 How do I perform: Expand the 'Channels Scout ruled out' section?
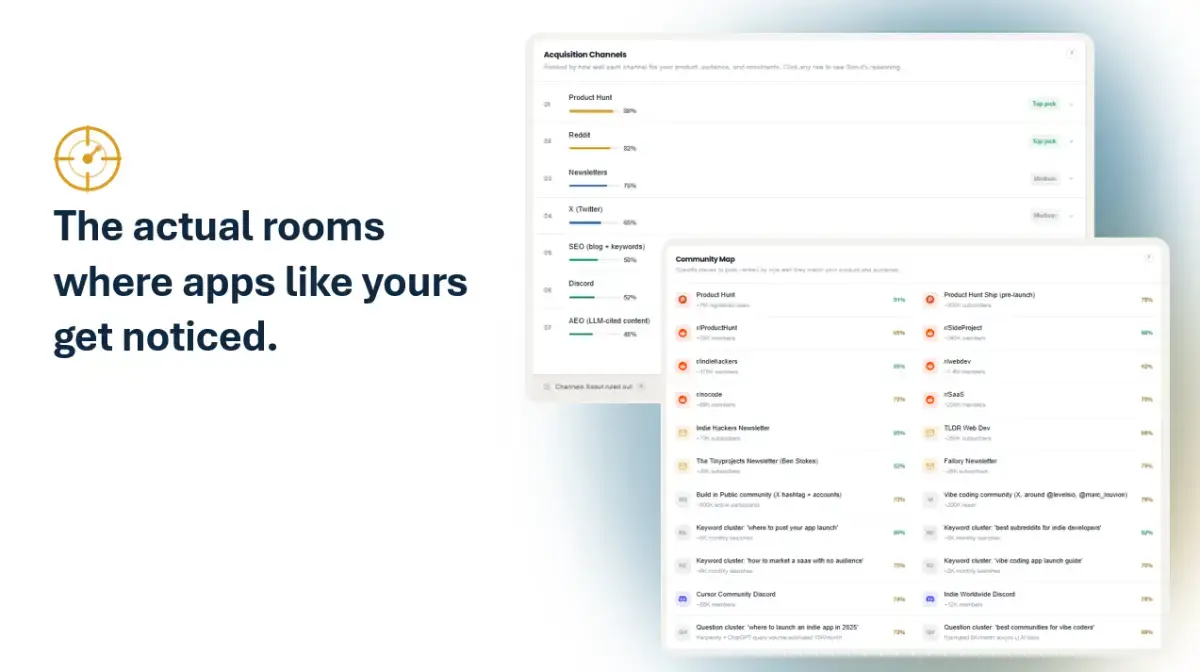coord(594,386)
